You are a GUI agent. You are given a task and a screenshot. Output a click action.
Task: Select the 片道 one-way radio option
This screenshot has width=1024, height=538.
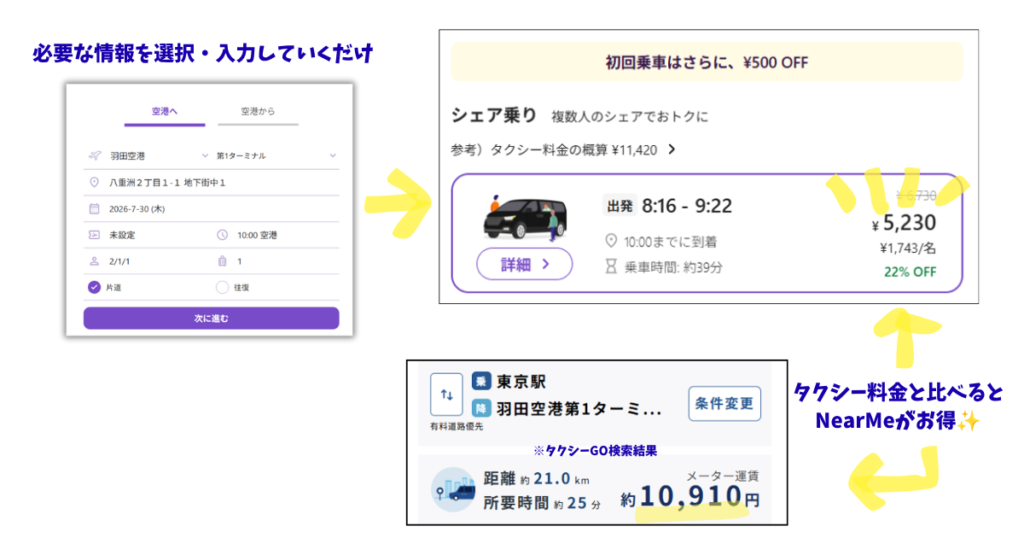coord(94,287)
